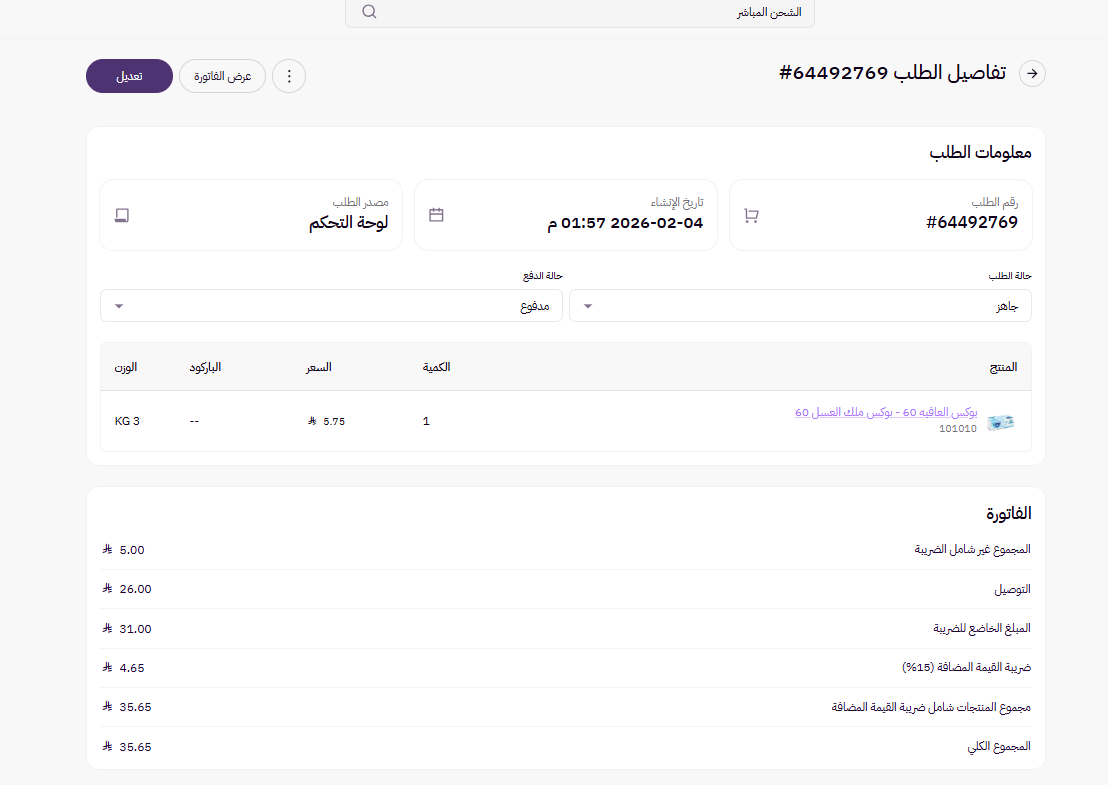Click the product image thumbnail in the items table

pos(1002,421)
